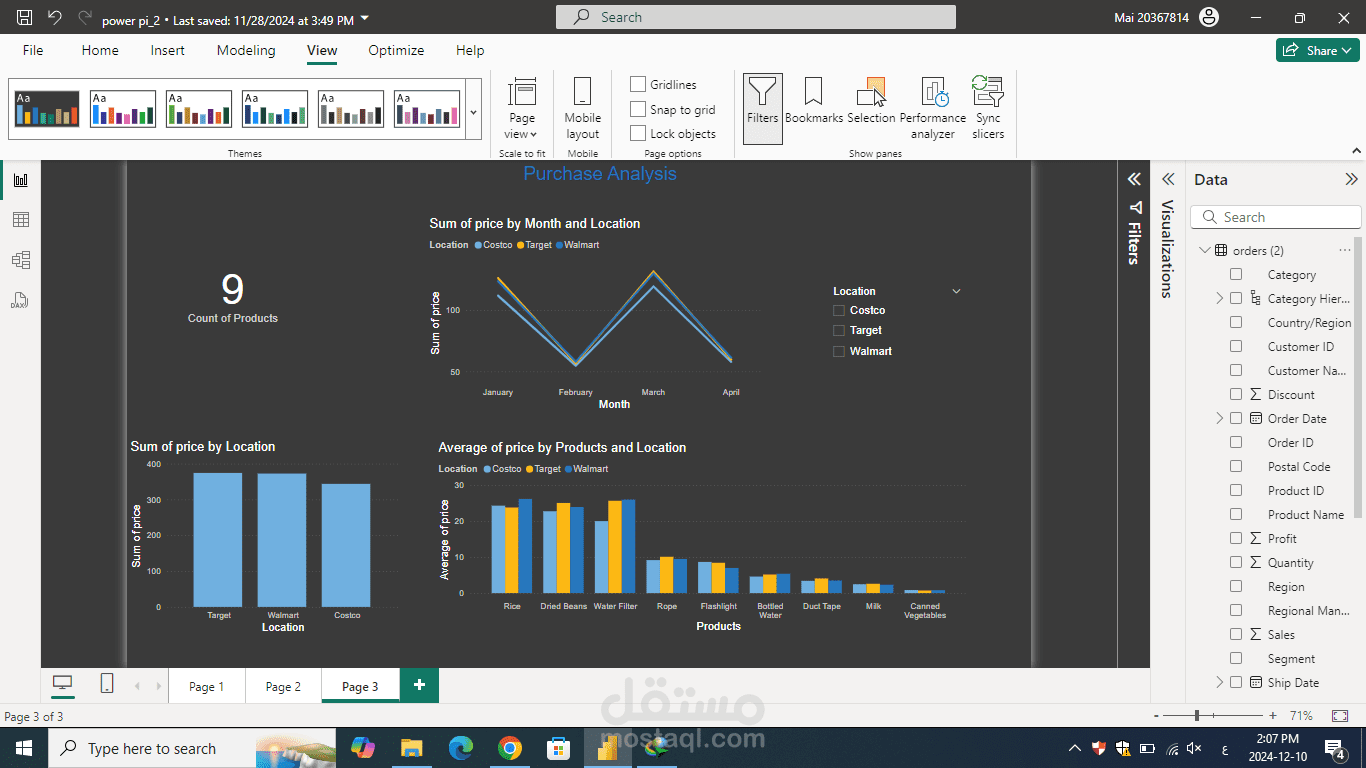Open the Optimize ribbon tab

click(396, 50)
